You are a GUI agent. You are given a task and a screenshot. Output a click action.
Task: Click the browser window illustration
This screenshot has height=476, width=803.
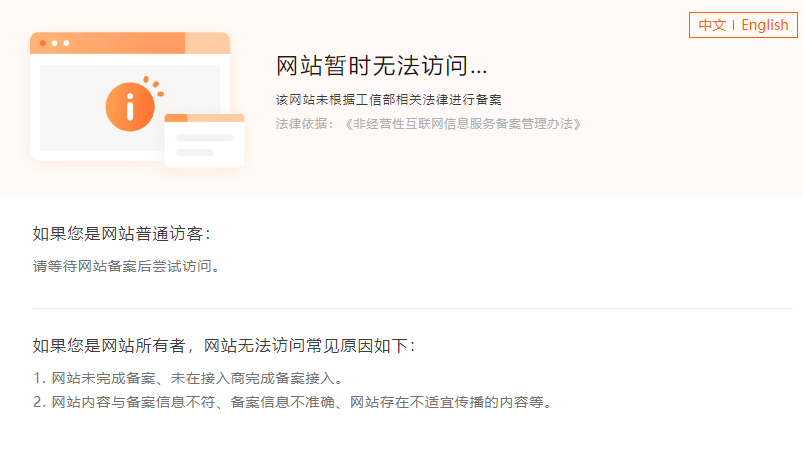pos(130,96)
